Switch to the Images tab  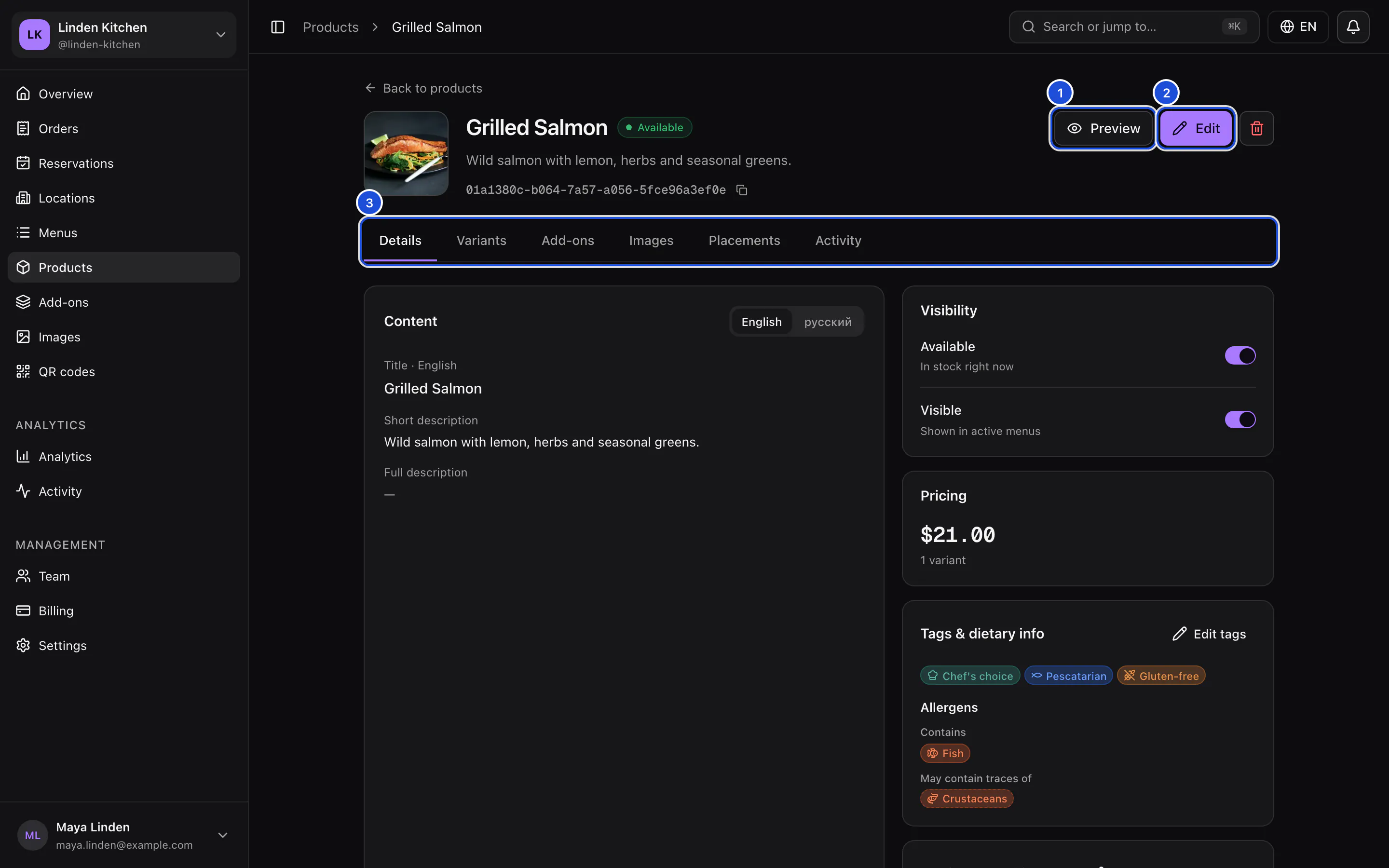click(651, 241)
